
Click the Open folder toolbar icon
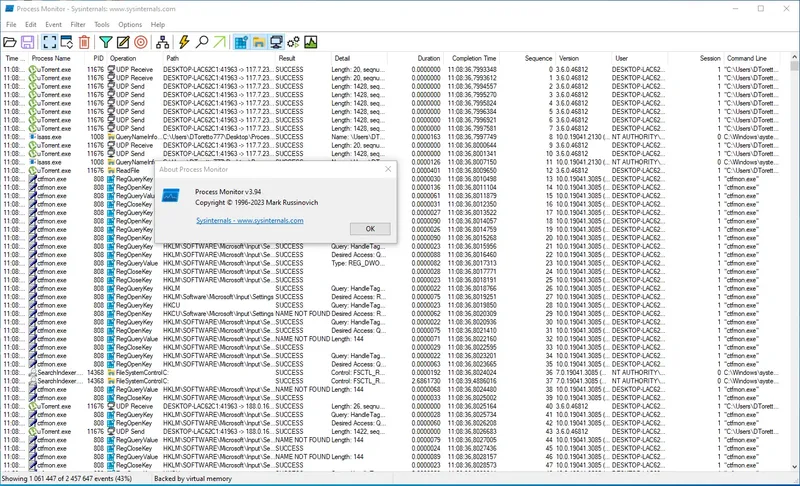click(10, 42)
